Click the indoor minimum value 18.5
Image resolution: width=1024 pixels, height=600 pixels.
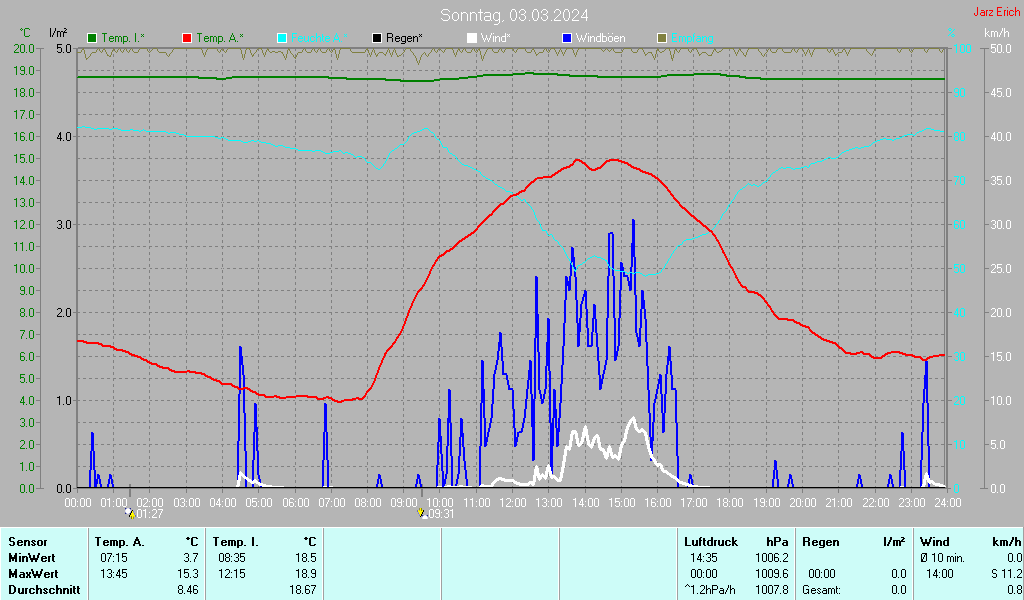click(306, 558)
